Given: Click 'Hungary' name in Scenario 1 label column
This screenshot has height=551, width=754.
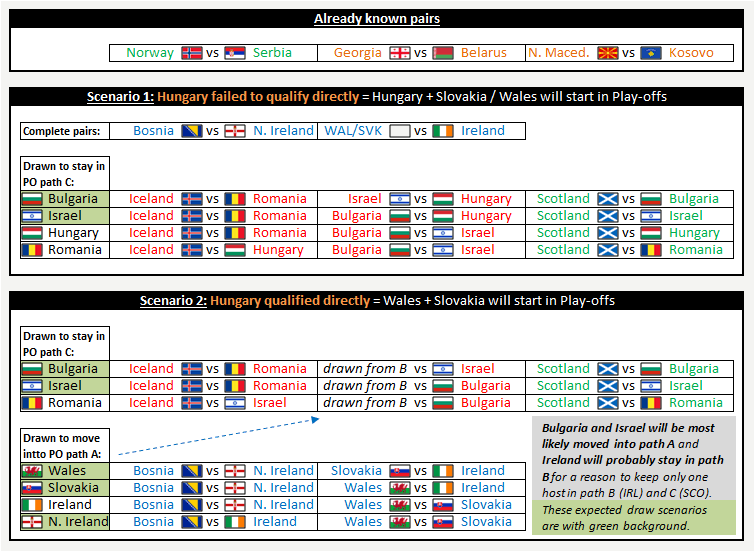Looking at the screenshot, I should 73,233.
